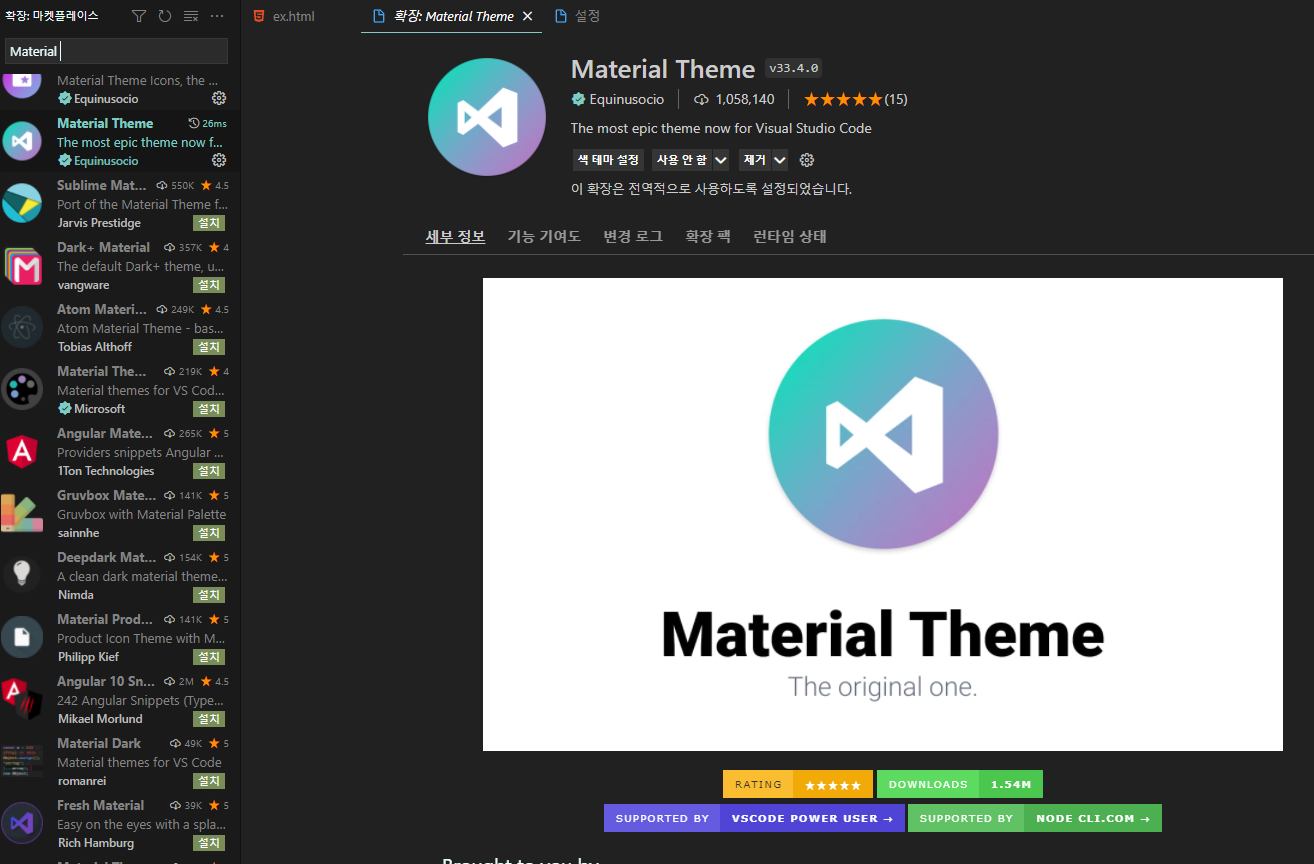Screen dimensions: 1314x864
Task: Click the Angular Material snippets icon
Action: point(22,451)
